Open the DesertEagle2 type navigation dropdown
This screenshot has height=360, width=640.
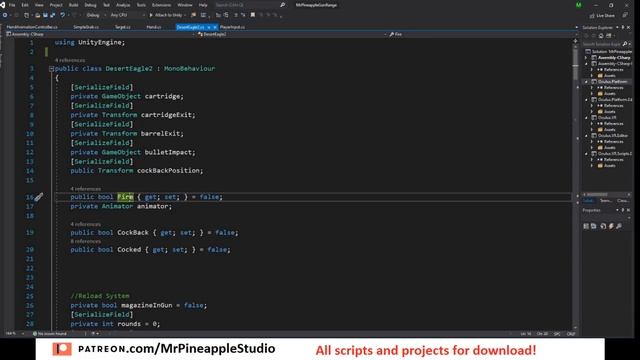tap(291, 34)
